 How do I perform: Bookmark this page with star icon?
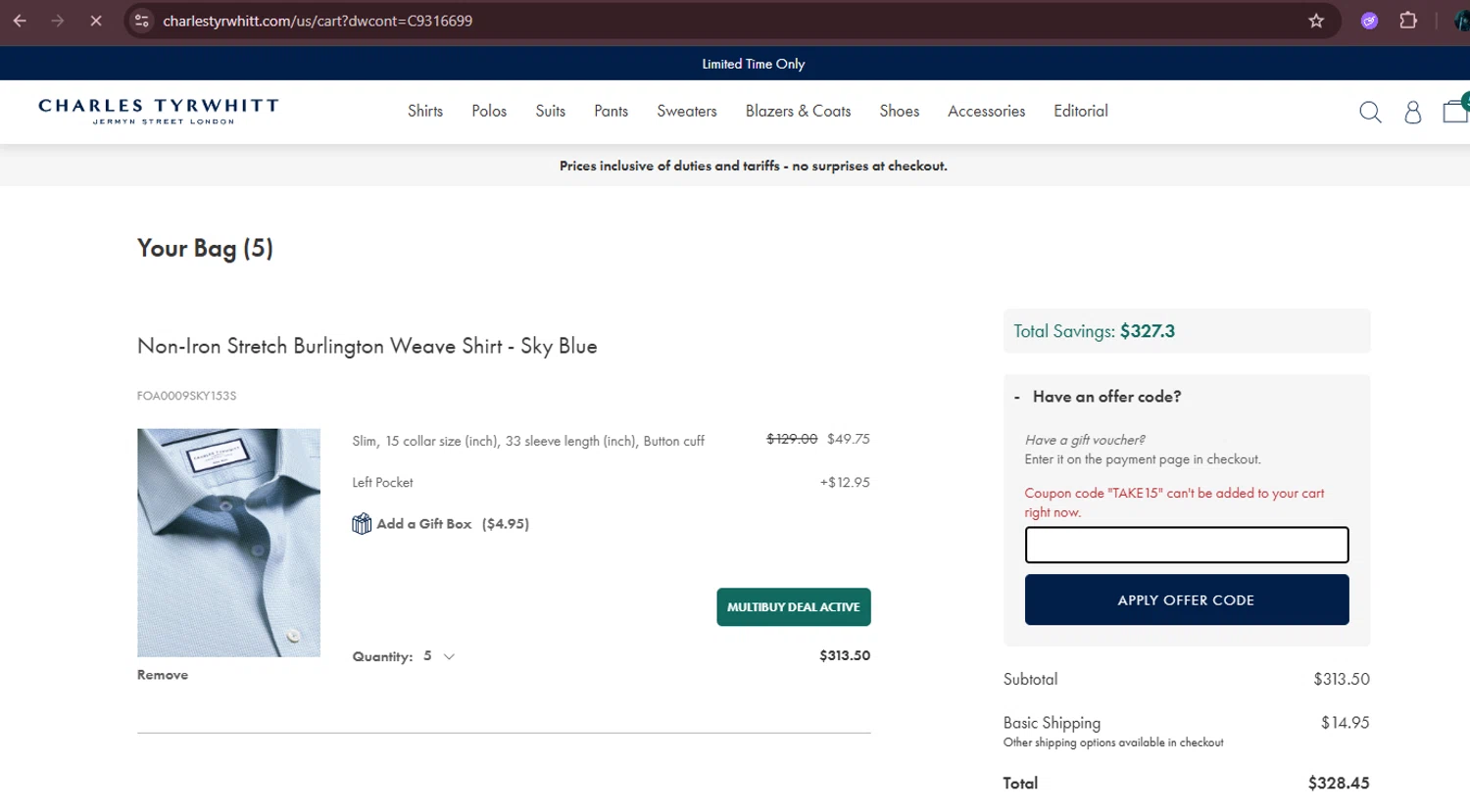pyautogui.click(x=1316, y=21)
